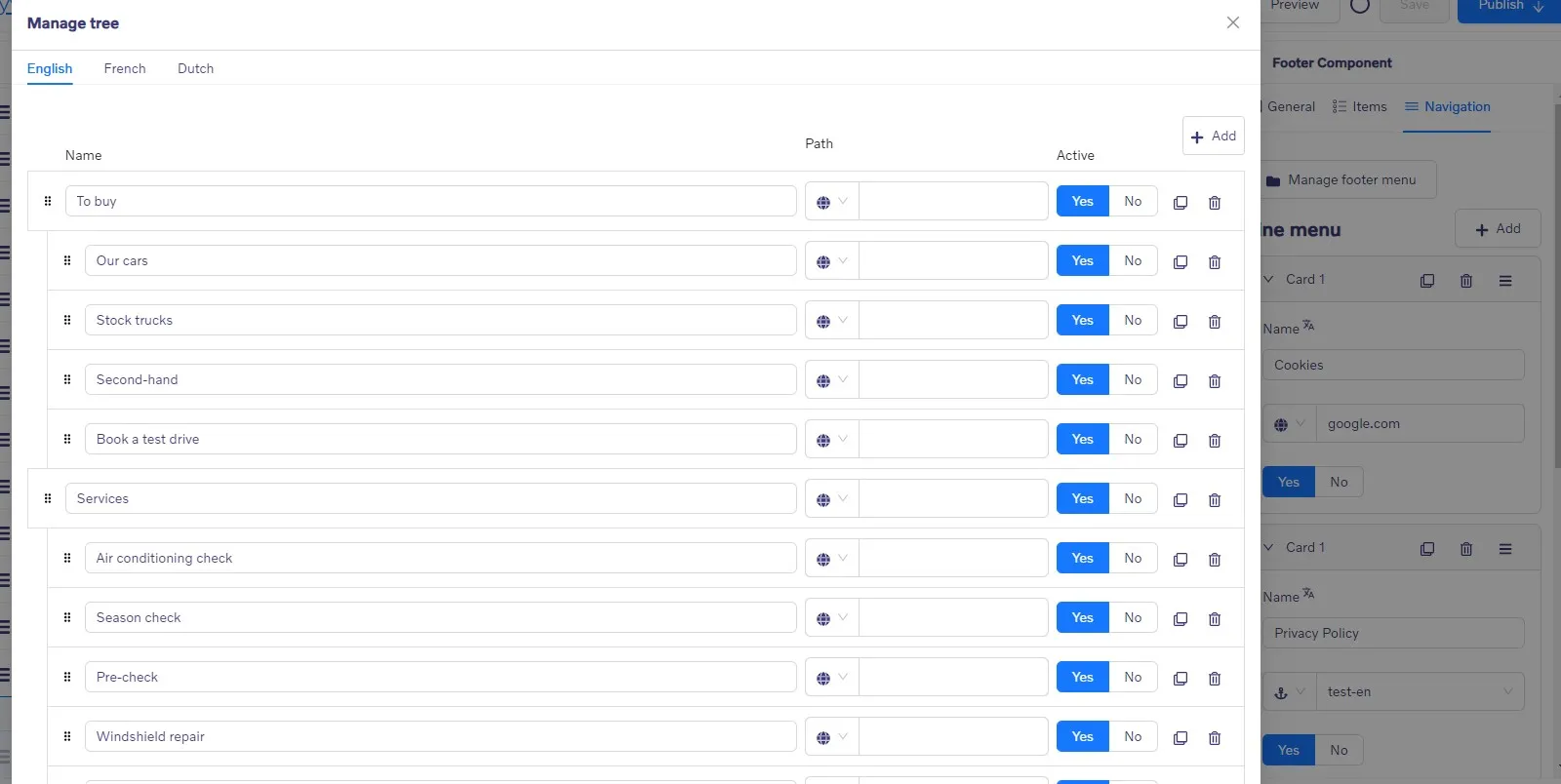Click drag handle of Our cars row

(67, 260)
